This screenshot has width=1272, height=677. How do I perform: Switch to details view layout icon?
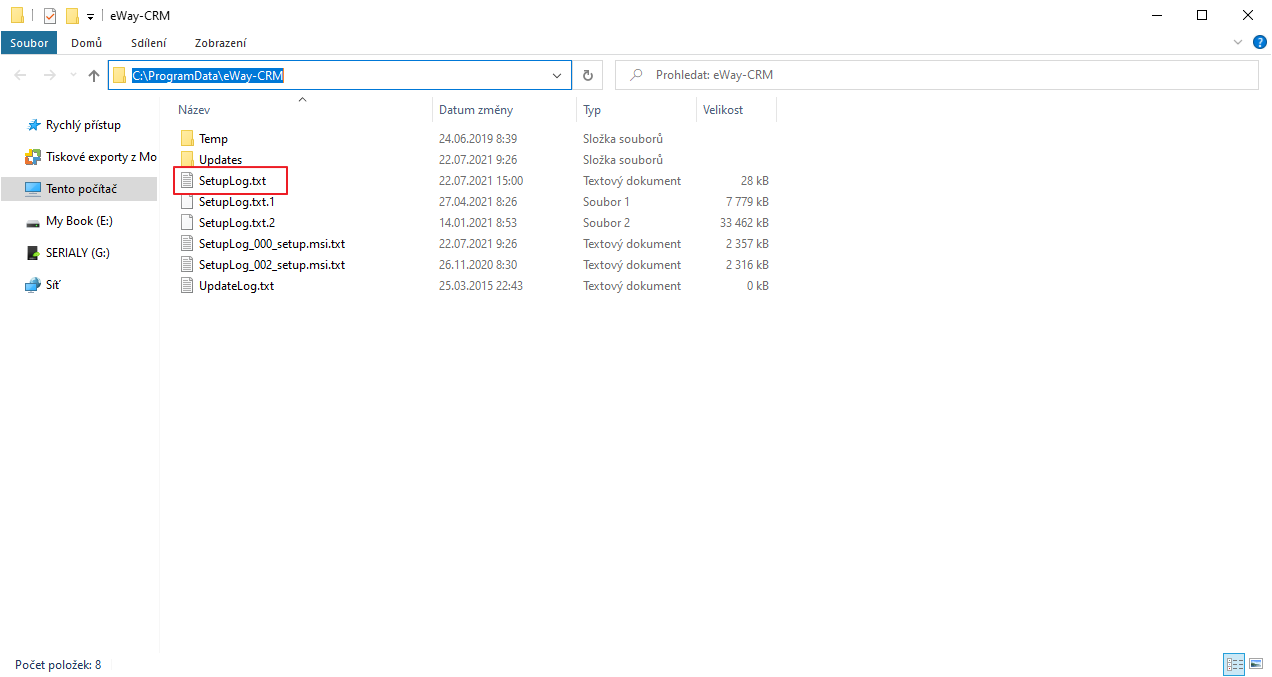point(1234,664)
